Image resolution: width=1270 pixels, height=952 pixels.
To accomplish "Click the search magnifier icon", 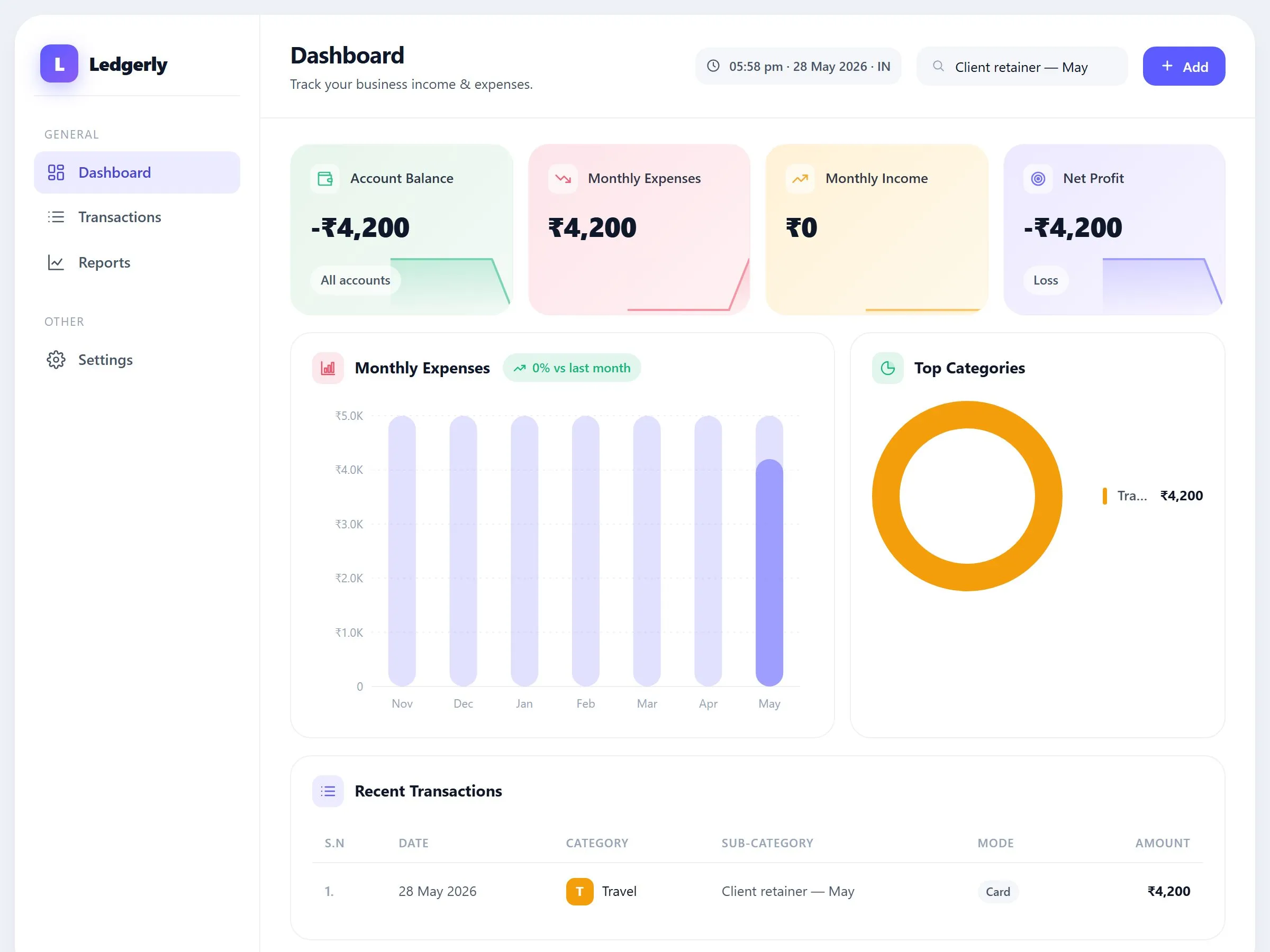I will point(938,66).
